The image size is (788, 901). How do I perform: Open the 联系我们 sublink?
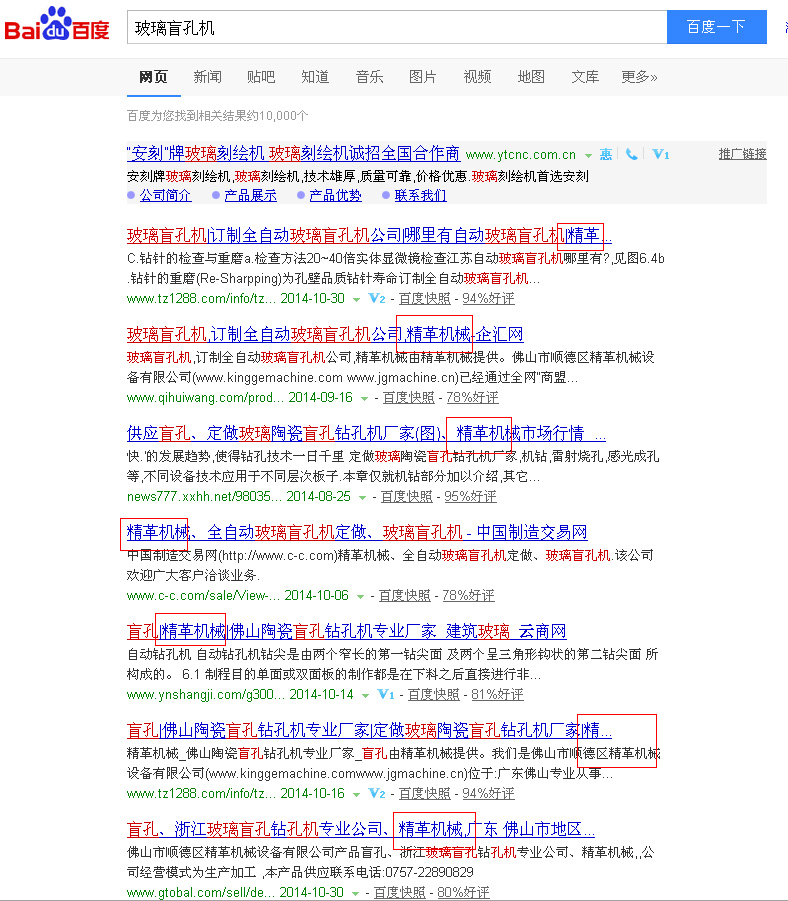[420, 195]
